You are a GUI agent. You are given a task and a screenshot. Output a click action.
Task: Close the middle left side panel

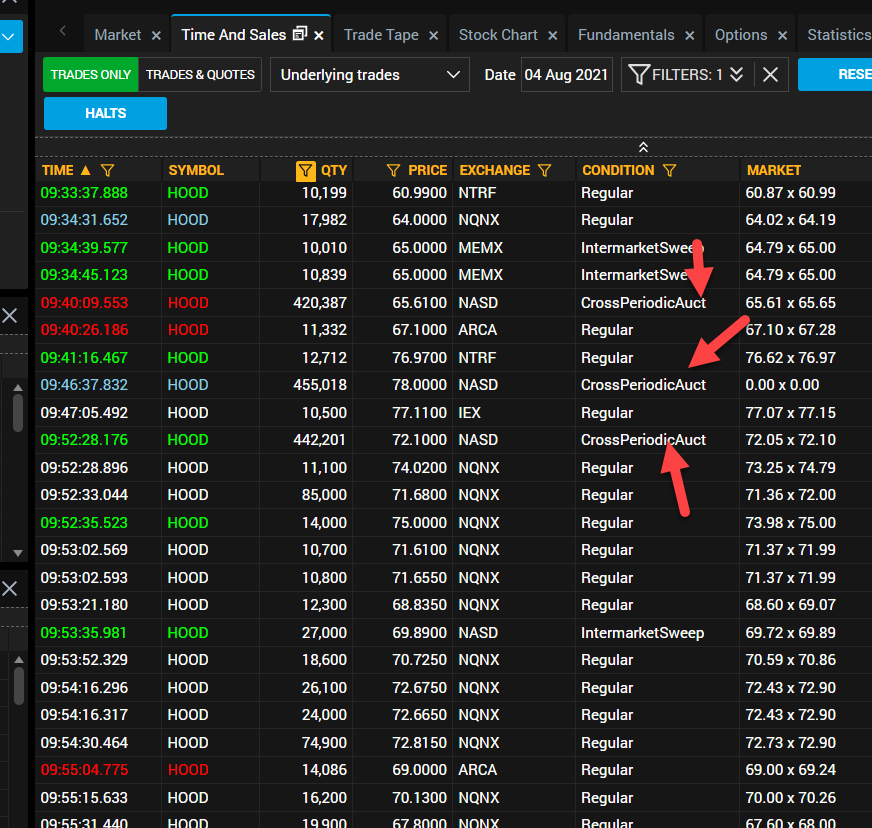point(9,316)
